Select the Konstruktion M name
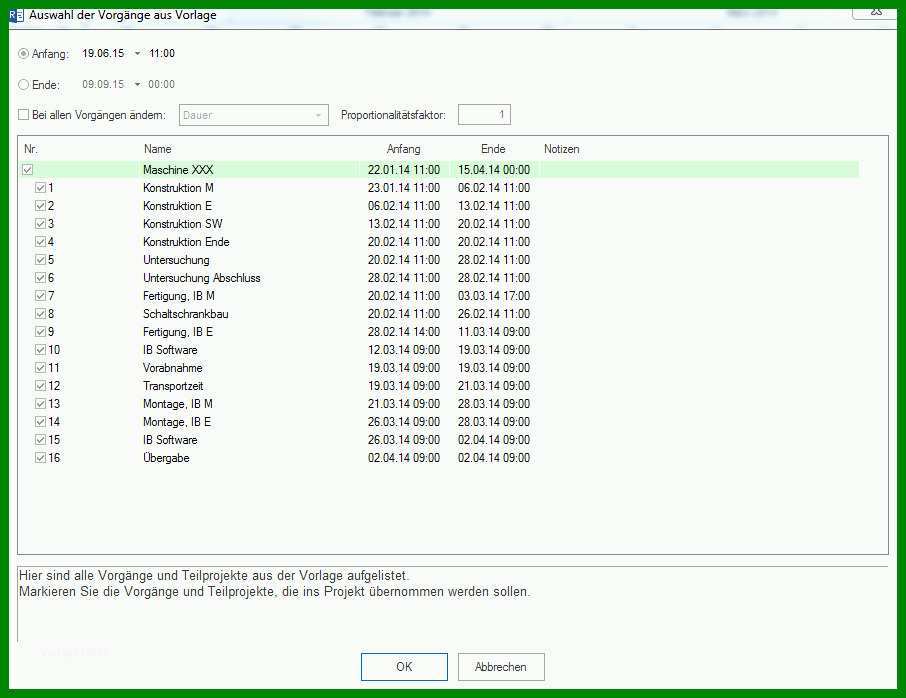Viewport: 906px width, 698px height. point(178,188)
